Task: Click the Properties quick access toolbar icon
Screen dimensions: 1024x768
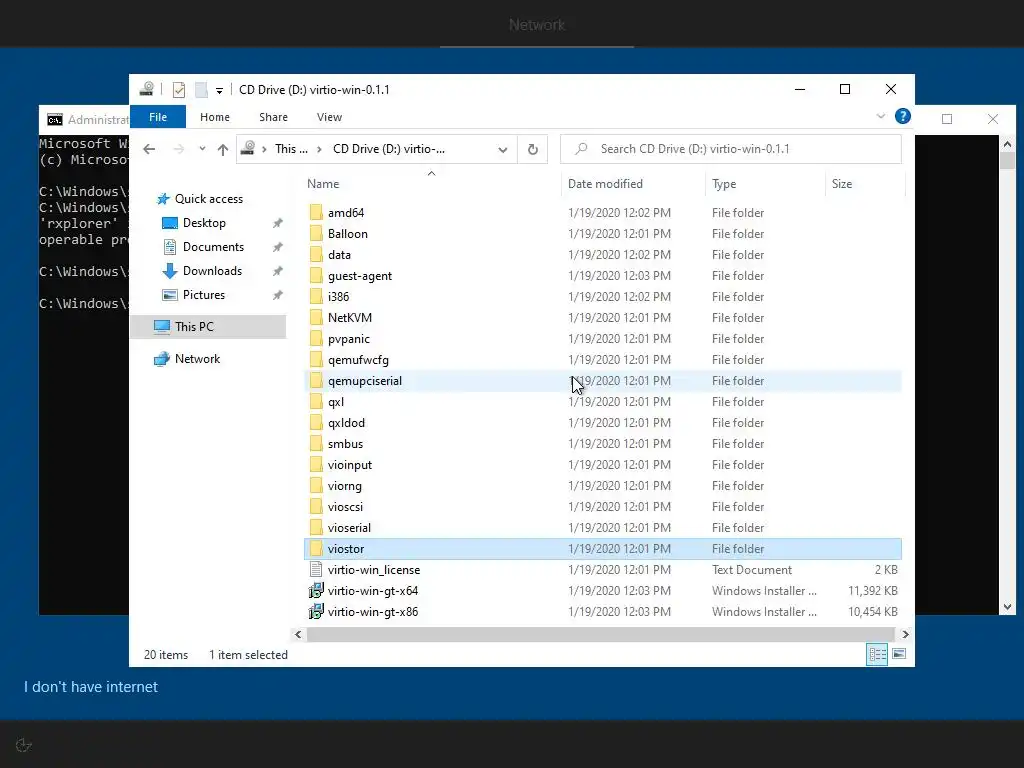Action: click(179, 89)
